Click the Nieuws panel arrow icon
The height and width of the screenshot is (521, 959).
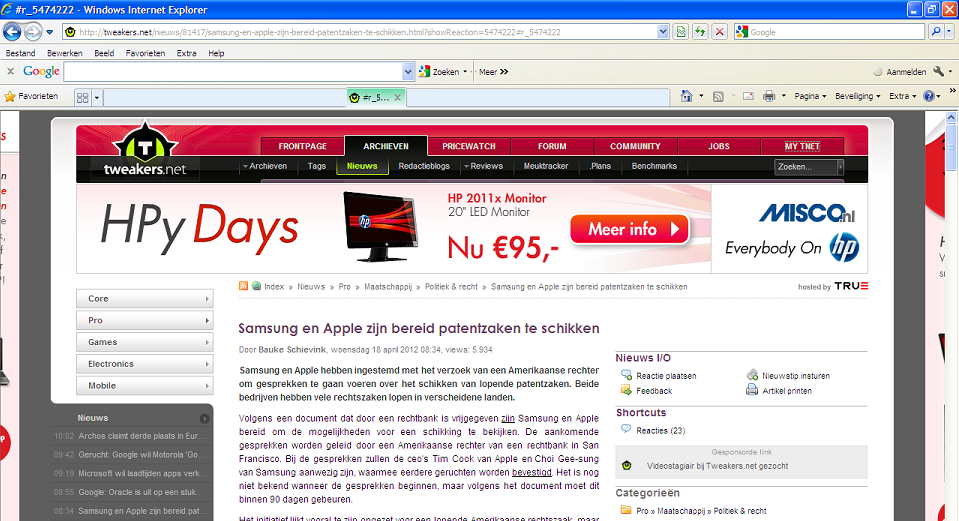click(204, 419)
